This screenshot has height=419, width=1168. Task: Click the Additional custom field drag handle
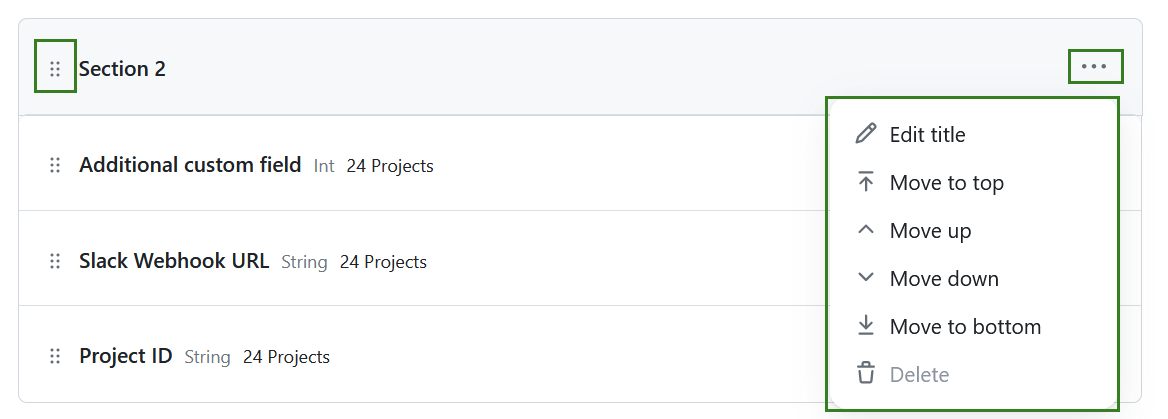pos(55,165)
